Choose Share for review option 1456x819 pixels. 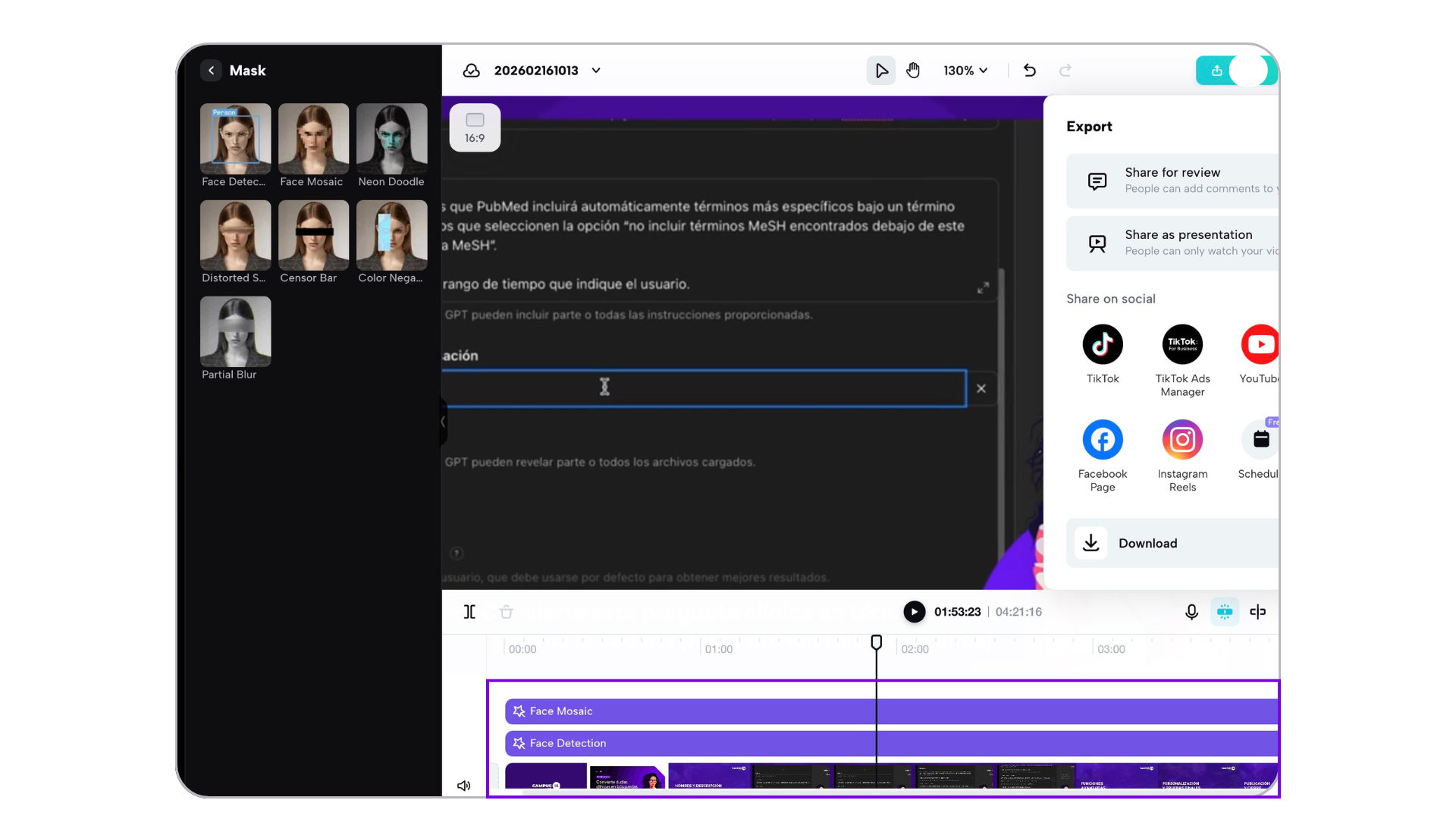1172,180
